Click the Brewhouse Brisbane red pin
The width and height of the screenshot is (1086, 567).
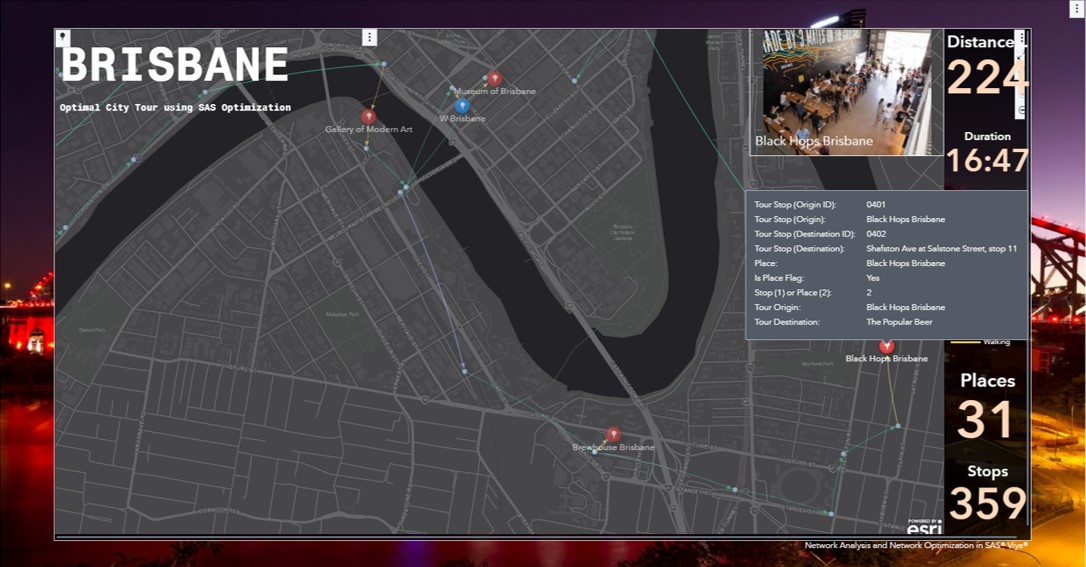pyautogui.click(x=613, y=435)
